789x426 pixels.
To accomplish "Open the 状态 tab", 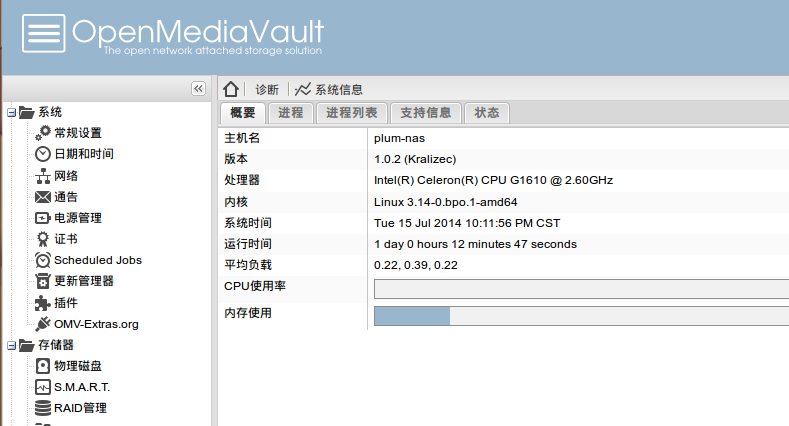I will [487, 113].
